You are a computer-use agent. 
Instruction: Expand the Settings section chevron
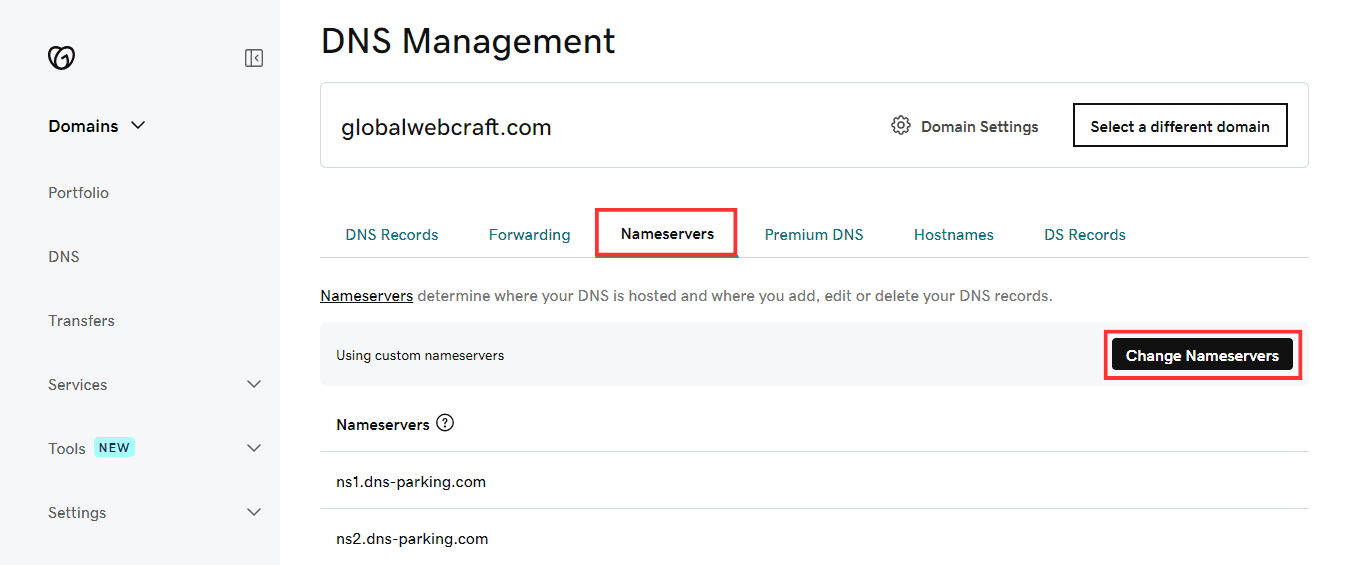(254, 512)
